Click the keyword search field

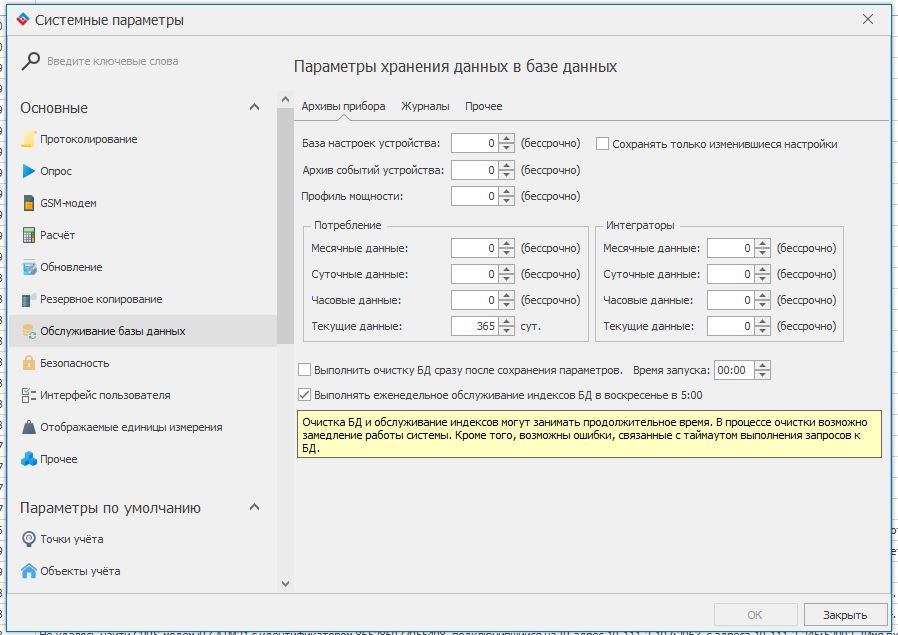coord(150,61)
